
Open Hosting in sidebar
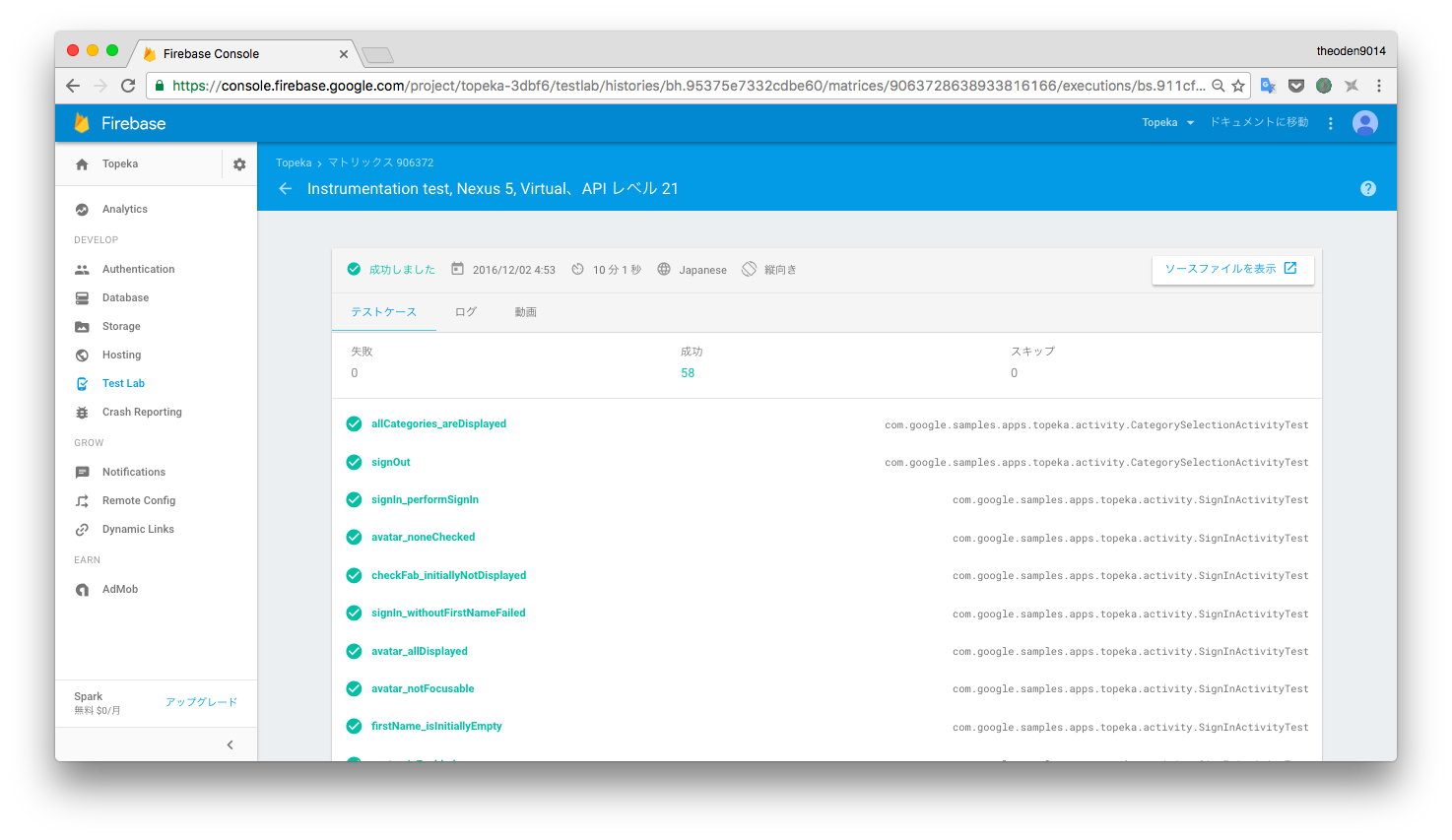coord(121,355)
